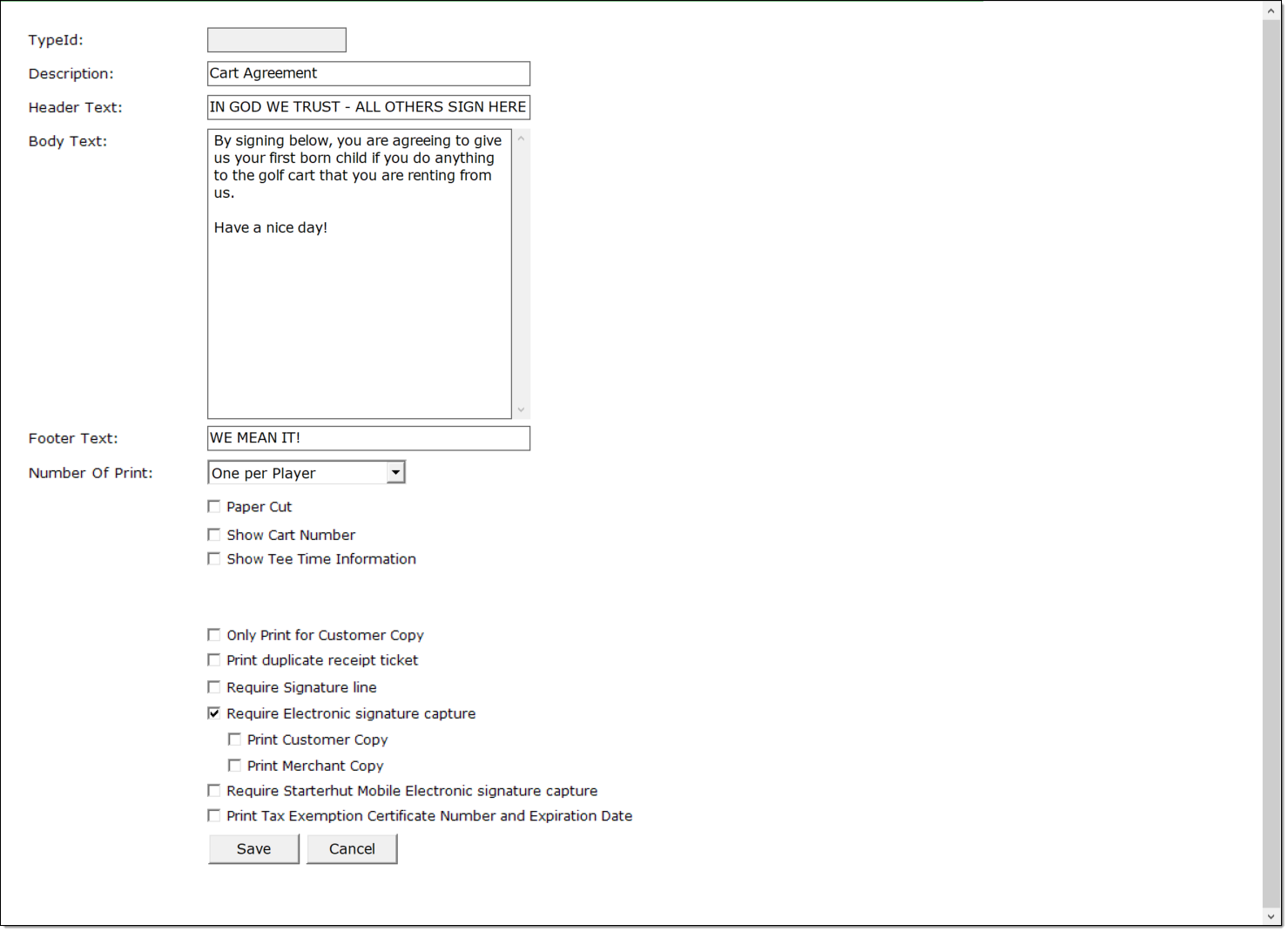1288x932 pixels.
Task: Click the Body Text scrollbar up arrow
Action: [x=521, y=138]
